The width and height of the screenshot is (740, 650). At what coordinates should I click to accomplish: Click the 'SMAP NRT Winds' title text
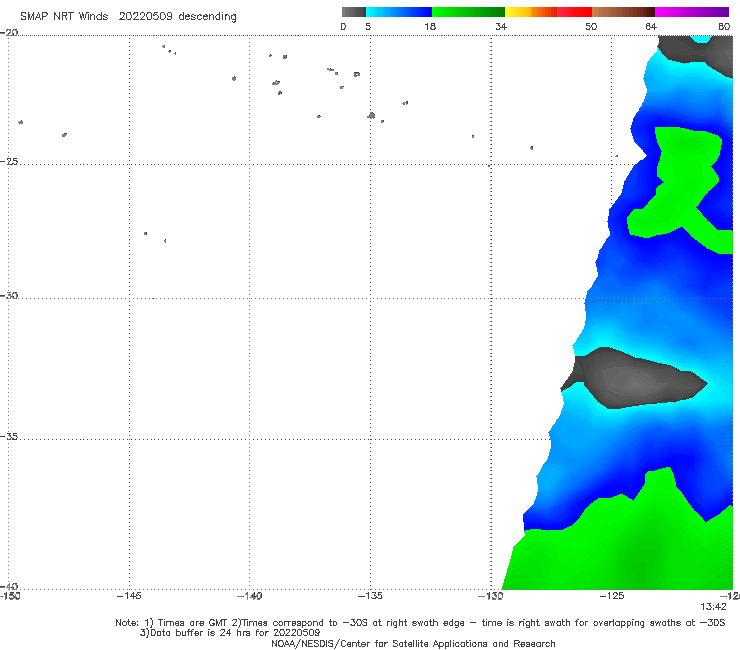pos(64,17)
